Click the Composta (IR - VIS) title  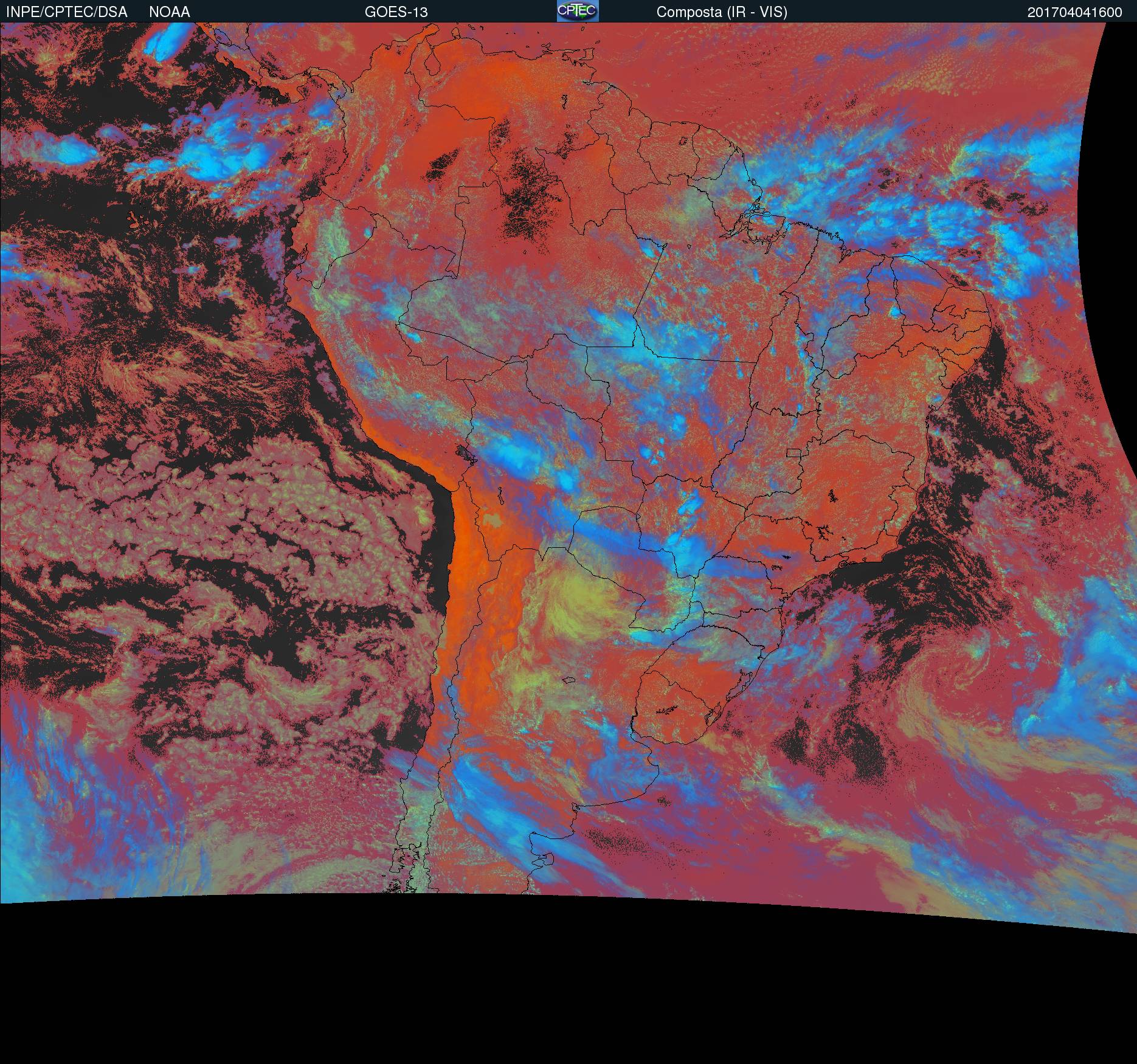722,12
